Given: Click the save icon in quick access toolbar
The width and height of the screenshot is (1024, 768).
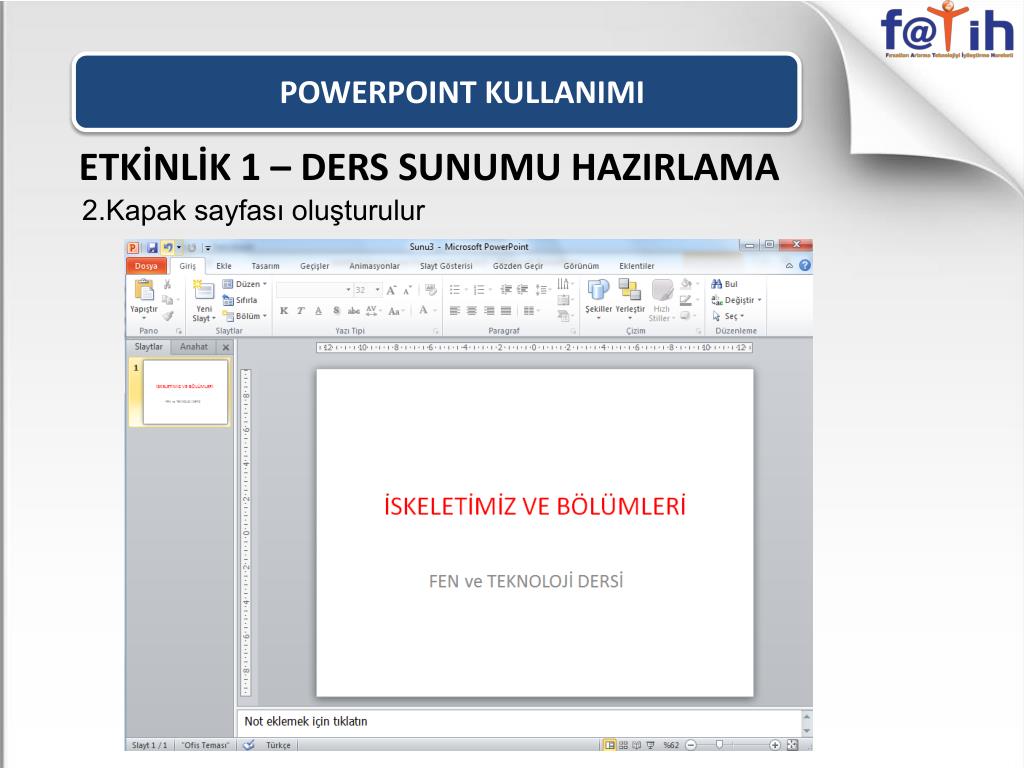Looking at the screenshot, I should coord(152,248).
